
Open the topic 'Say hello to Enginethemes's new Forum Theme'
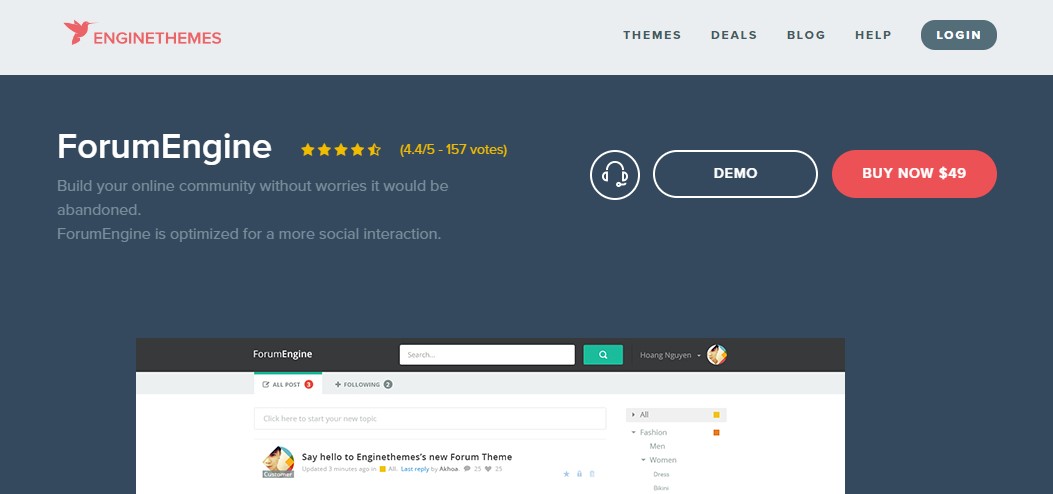(x=406, y=456)
